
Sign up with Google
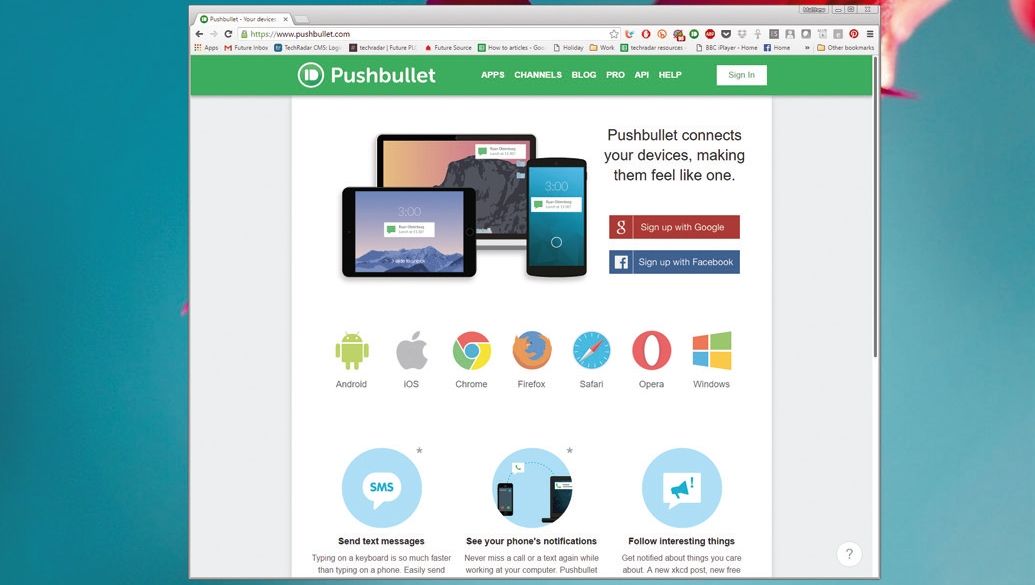[674, 227]
